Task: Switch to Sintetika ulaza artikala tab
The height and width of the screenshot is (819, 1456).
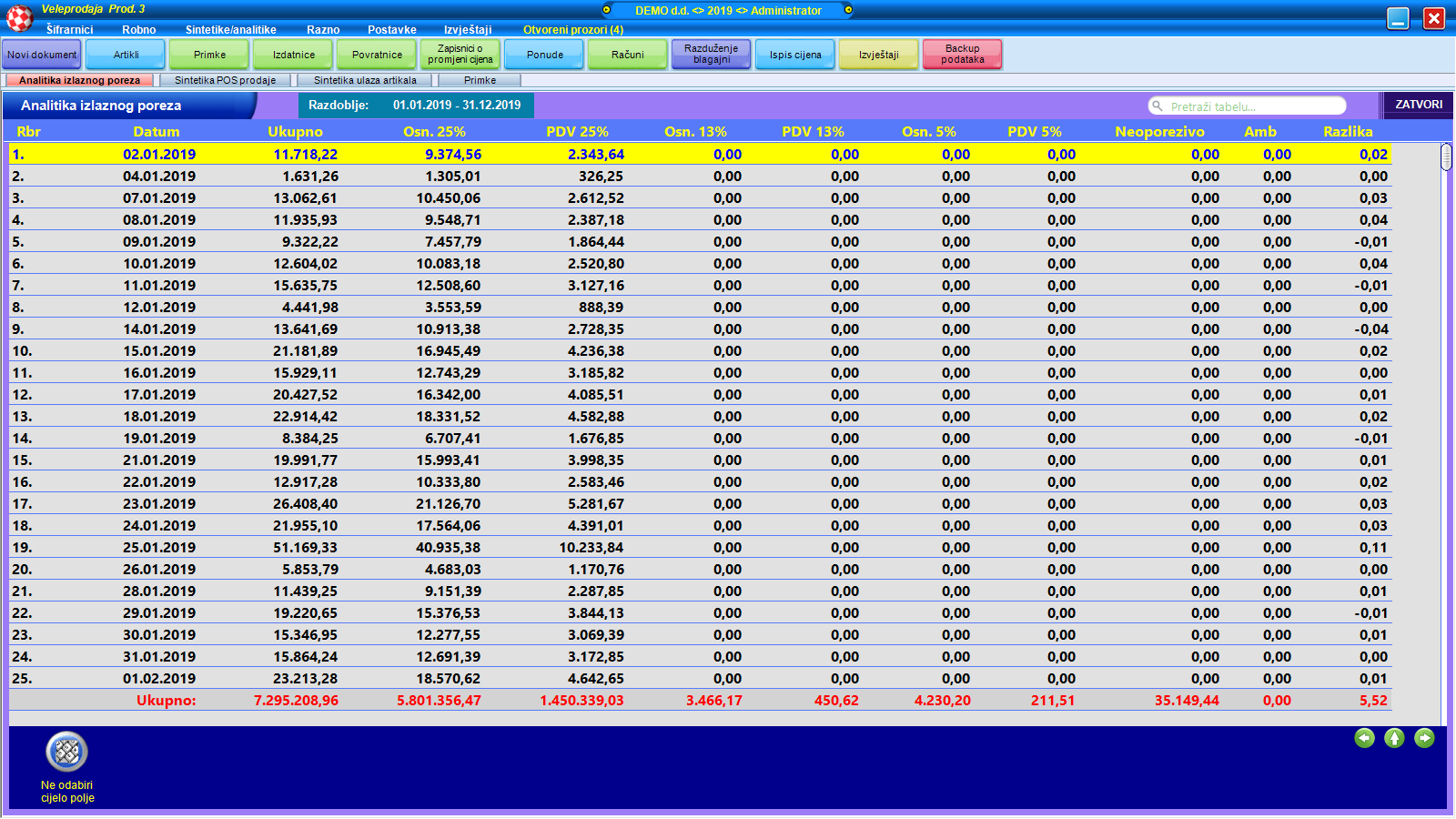Action: (365, 80)
